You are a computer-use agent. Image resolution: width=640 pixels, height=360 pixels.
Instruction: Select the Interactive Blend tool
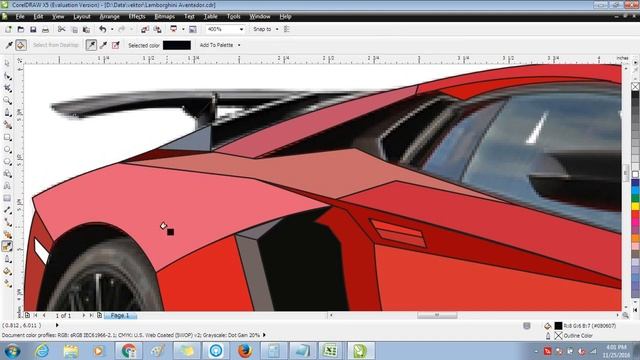(x=7, y=235)
